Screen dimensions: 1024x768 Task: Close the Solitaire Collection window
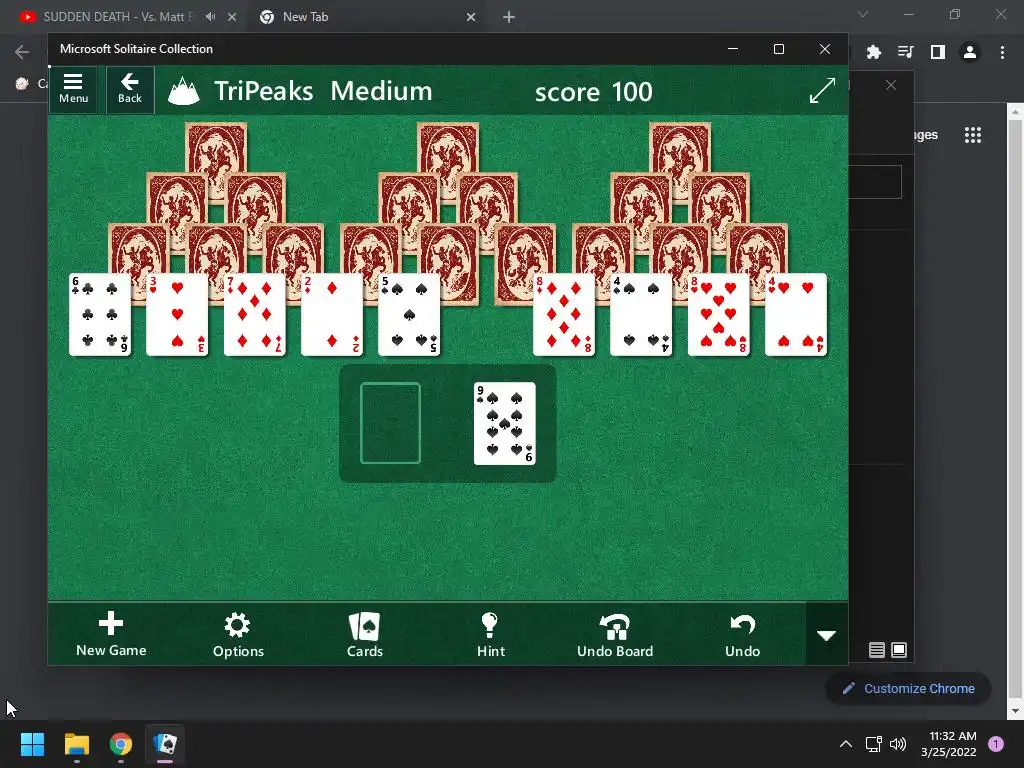[x=825, y=49]
